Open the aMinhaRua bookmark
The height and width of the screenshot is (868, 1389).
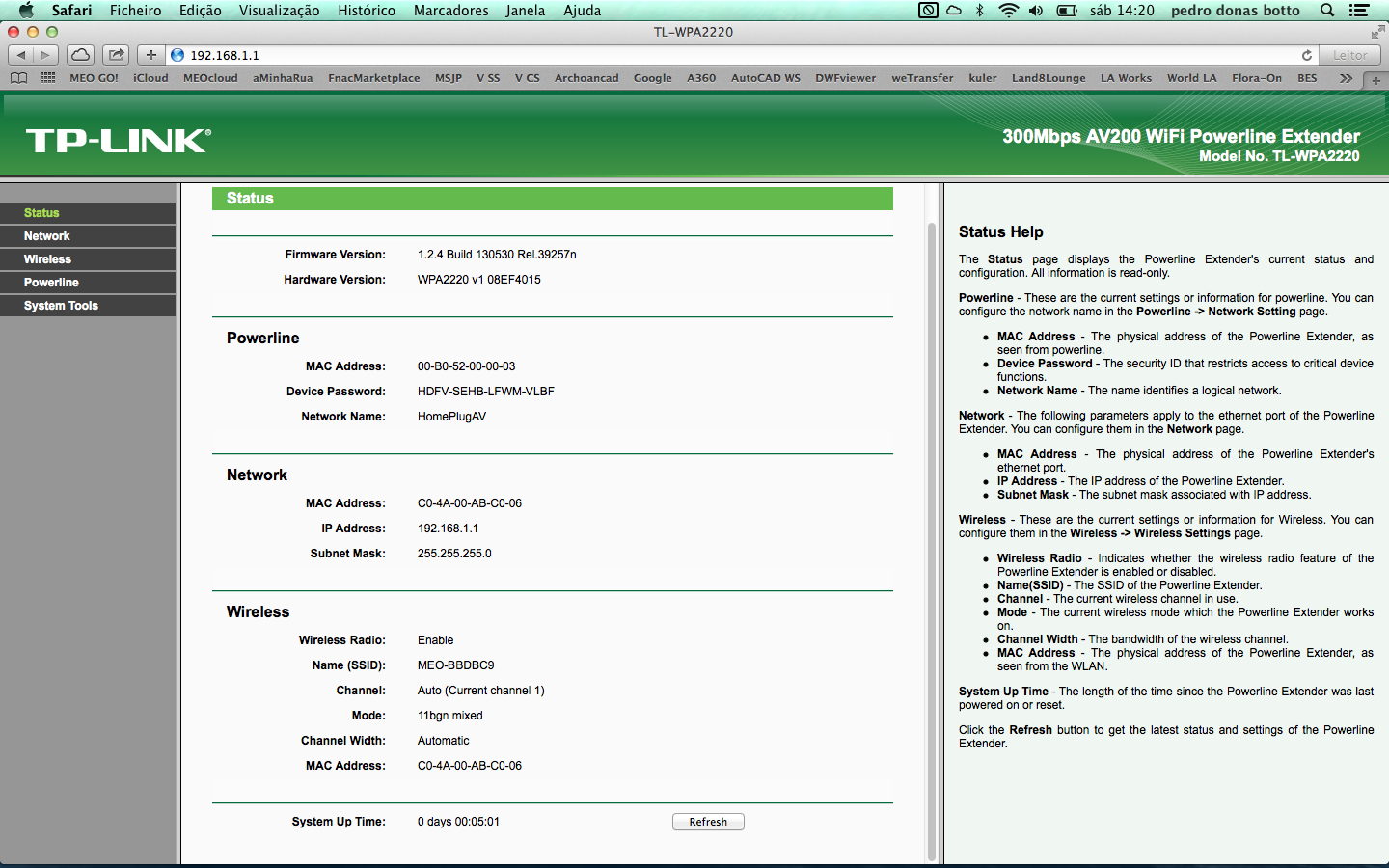[283, 78]
